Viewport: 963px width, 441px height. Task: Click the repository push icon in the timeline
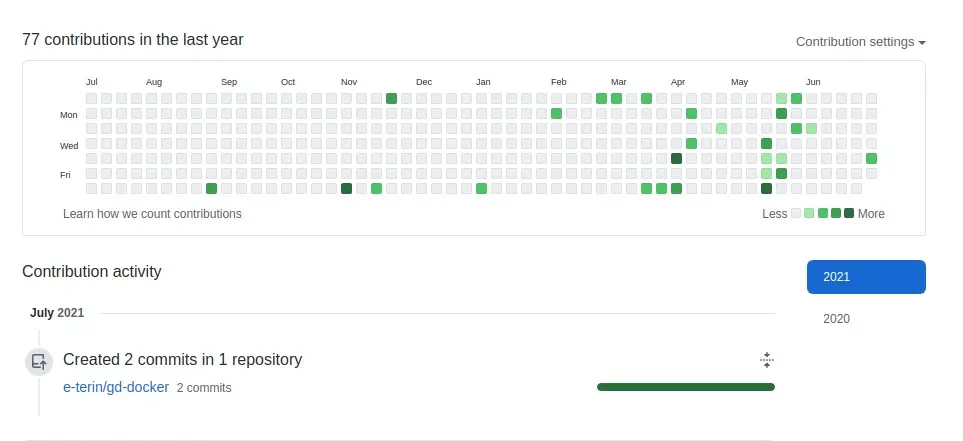pyautogui.click(x=38, y=362)
